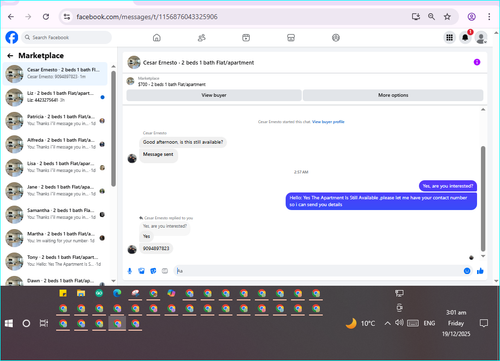Open Samantha's chat in the list

[55, 214]
